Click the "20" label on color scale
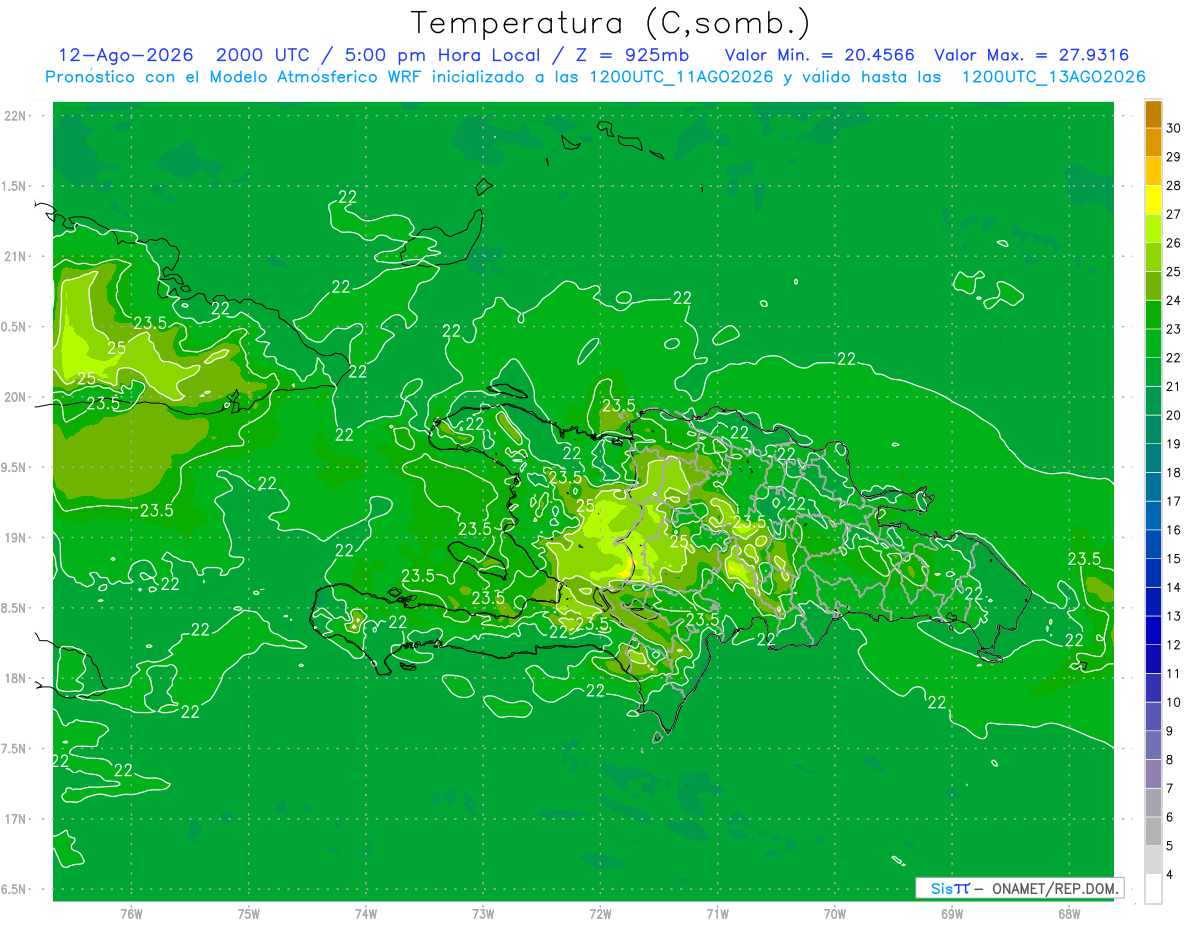Viewport: 1200px width, 927px height. tap(1174, 415)
